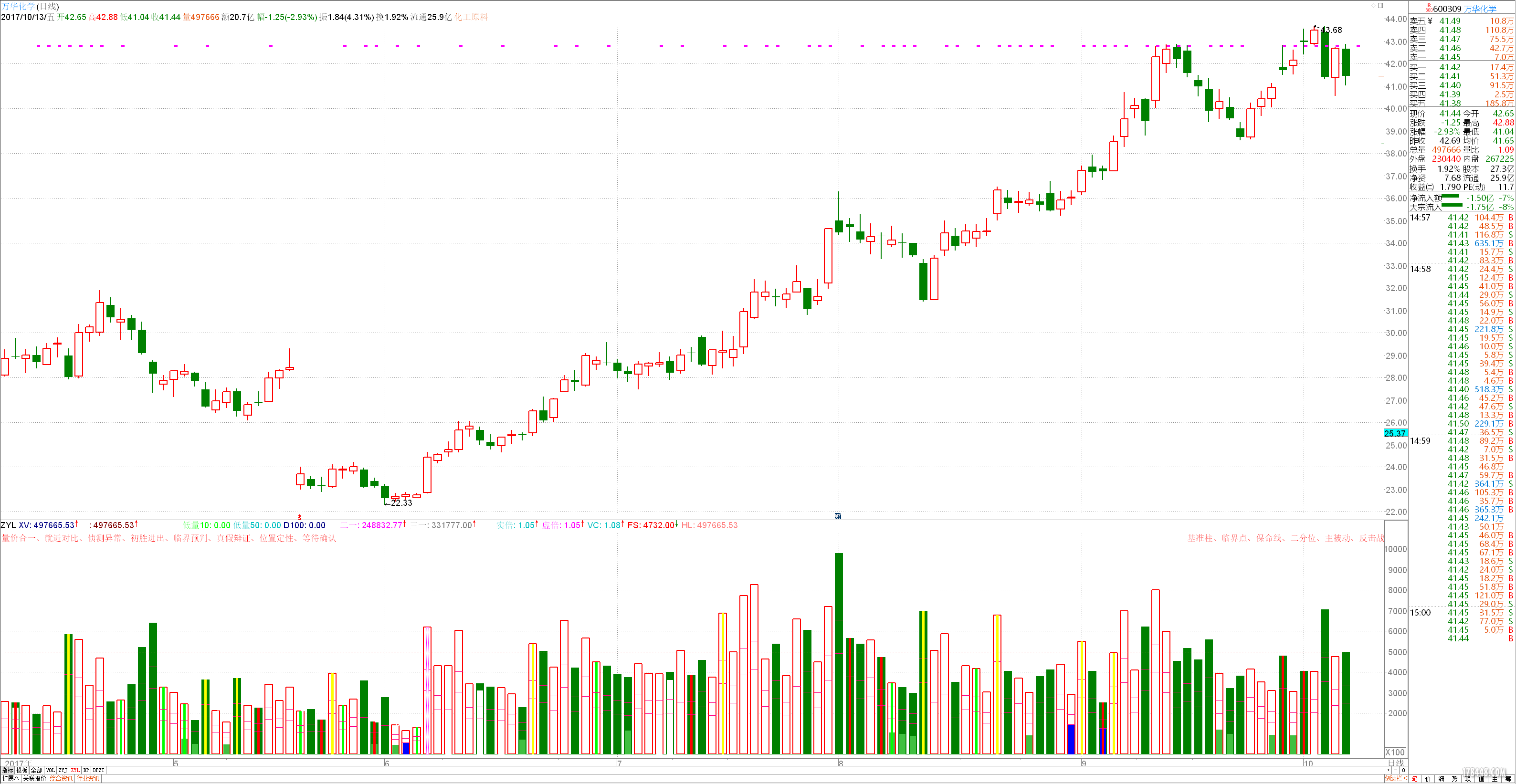
Task: Switch sub-chart to VOL indicator
Action: coord(51,770)
